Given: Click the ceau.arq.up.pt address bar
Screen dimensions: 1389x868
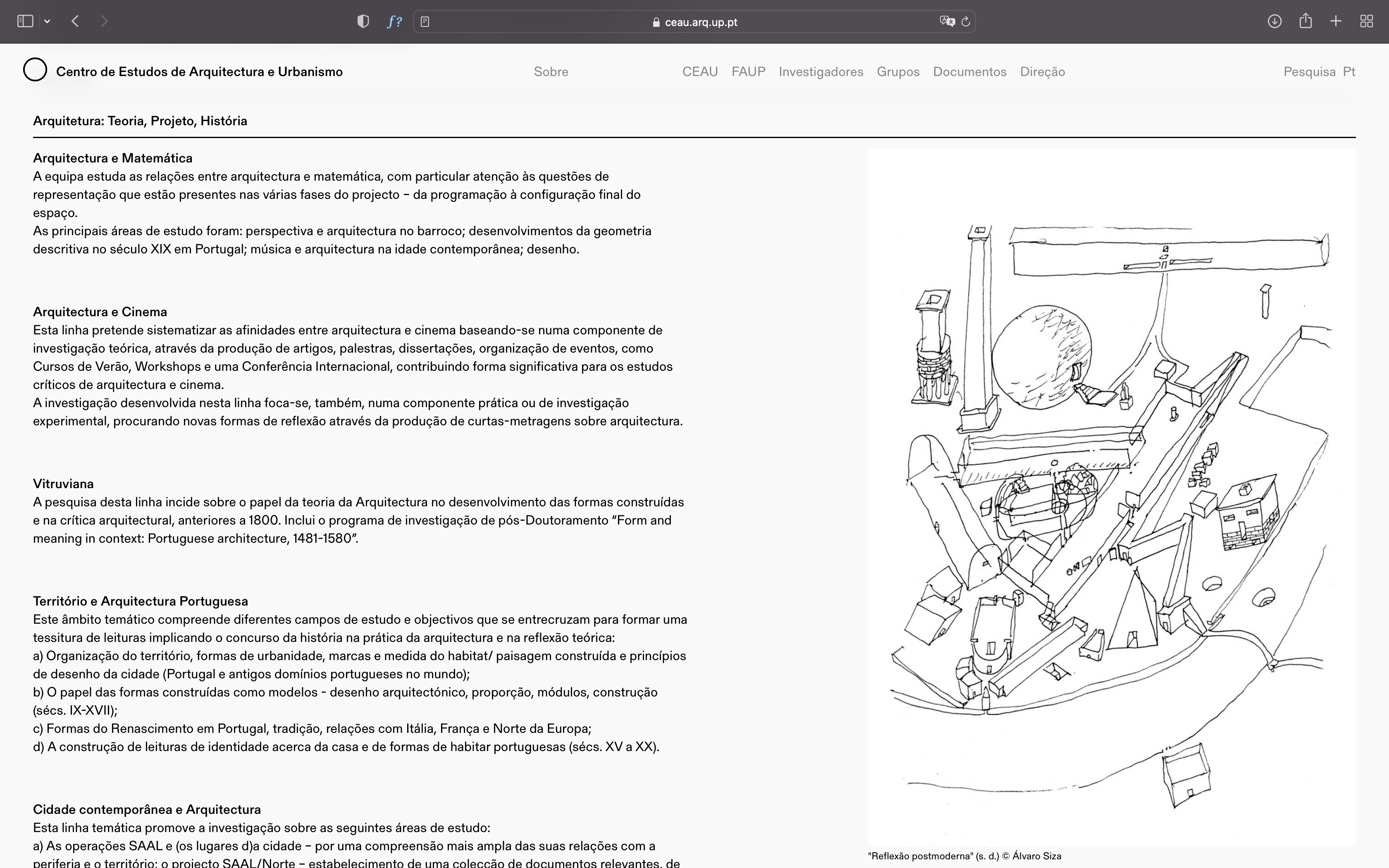Looking at the screenshot, I should (x=694, y=22).
